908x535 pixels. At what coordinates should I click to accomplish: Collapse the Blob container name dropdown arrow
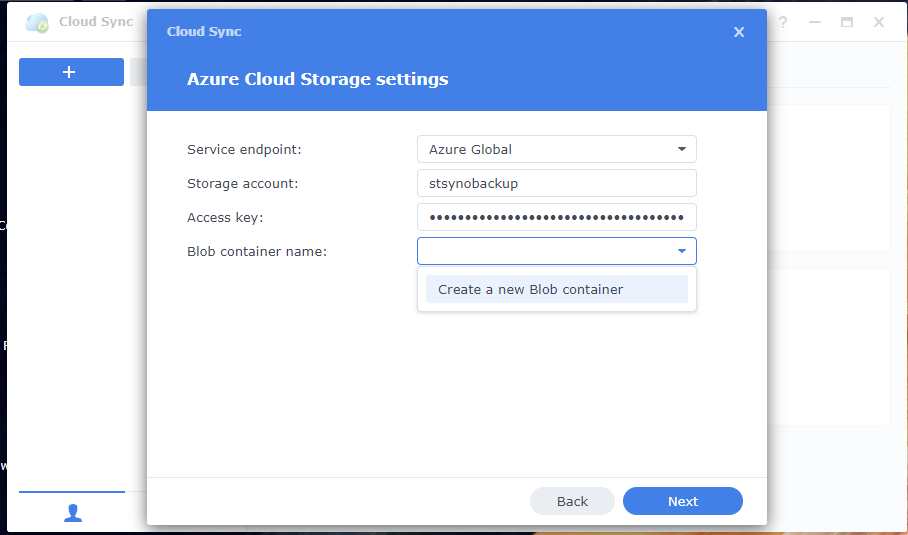pyautogui.click(x=682, y=251)
